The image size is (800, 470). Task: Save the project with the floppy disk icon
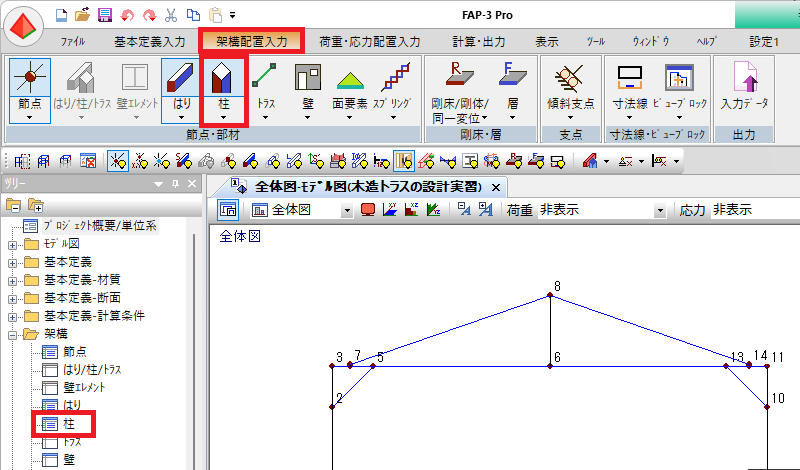click(x=105, y=15)
